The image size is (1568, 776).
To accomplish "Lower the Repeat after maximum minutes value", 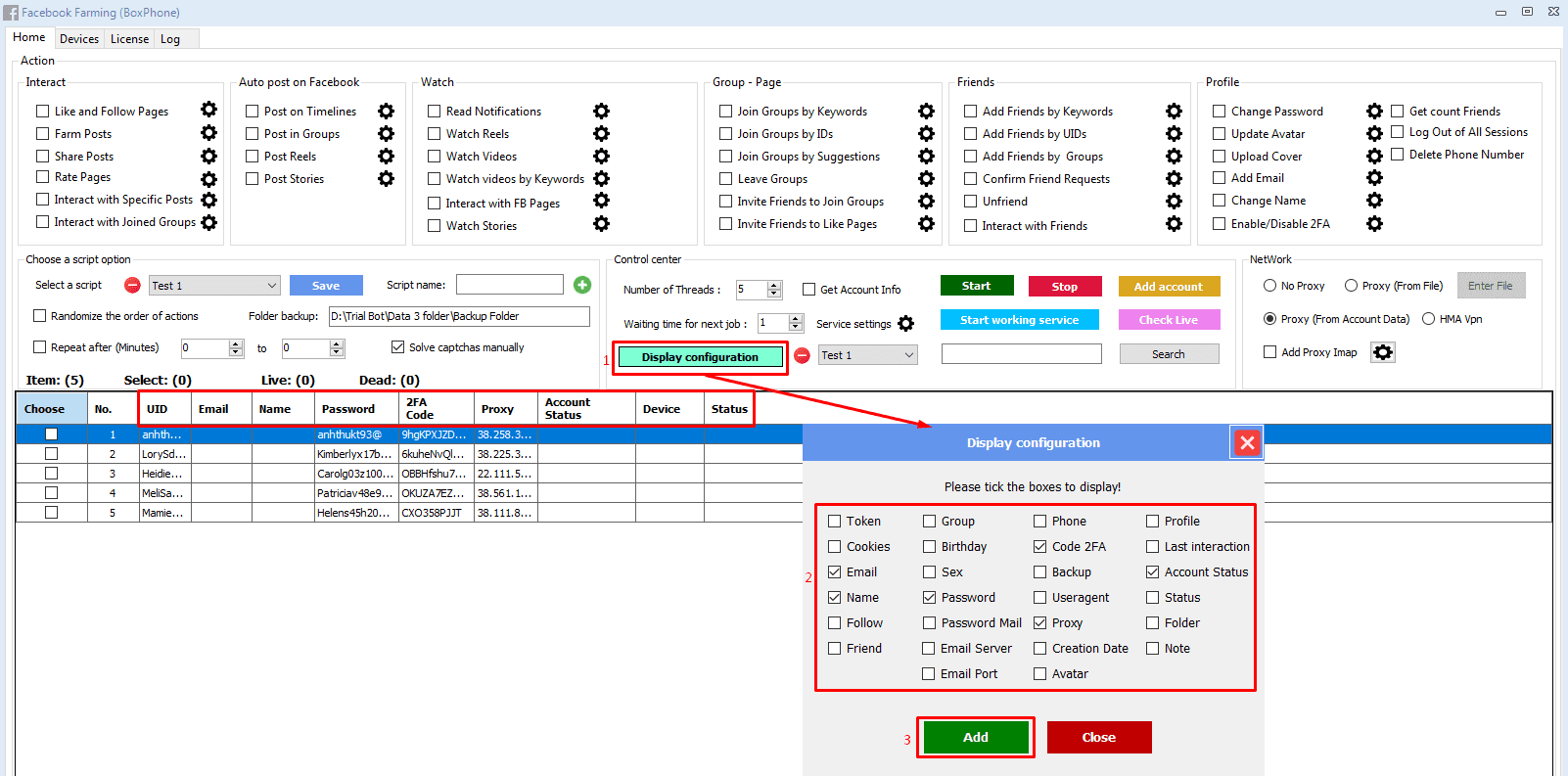I will tap(337, 352).
